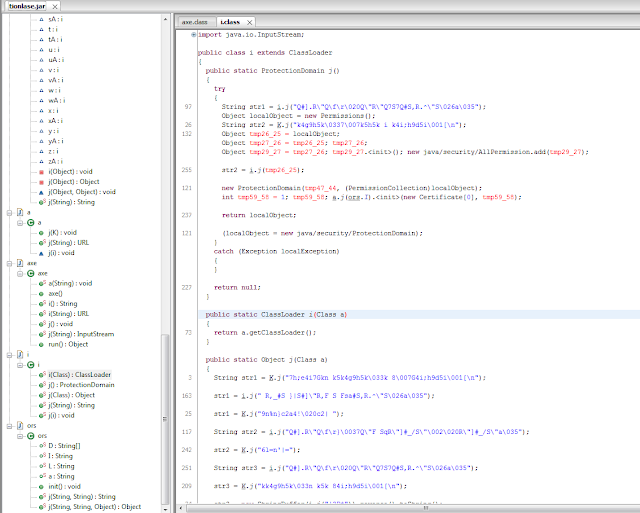The image size is (640, 513).
Task: Select the field icon beside 't : i'
Action: (41, 29)
